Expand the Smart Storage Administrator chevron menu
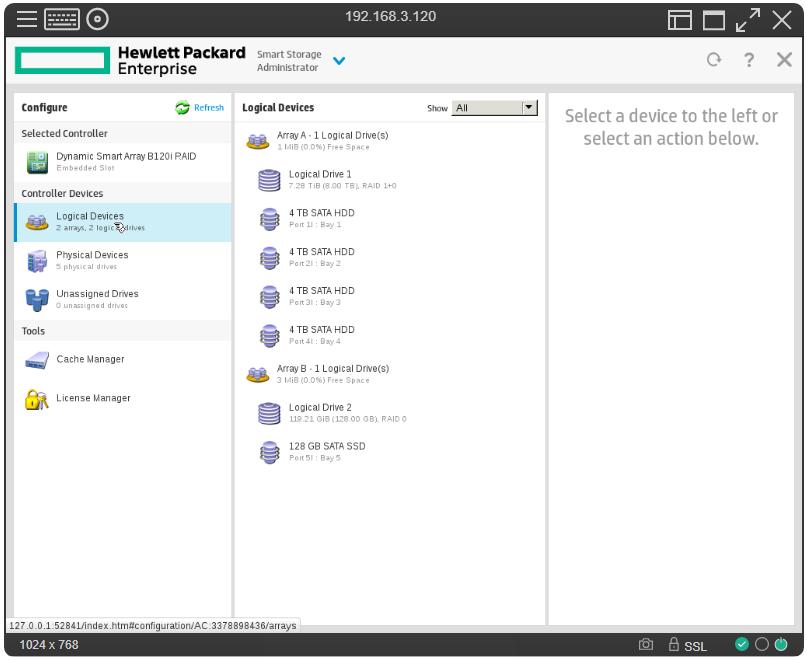This screenshot has height=661, width=807. tap(338, 61)
